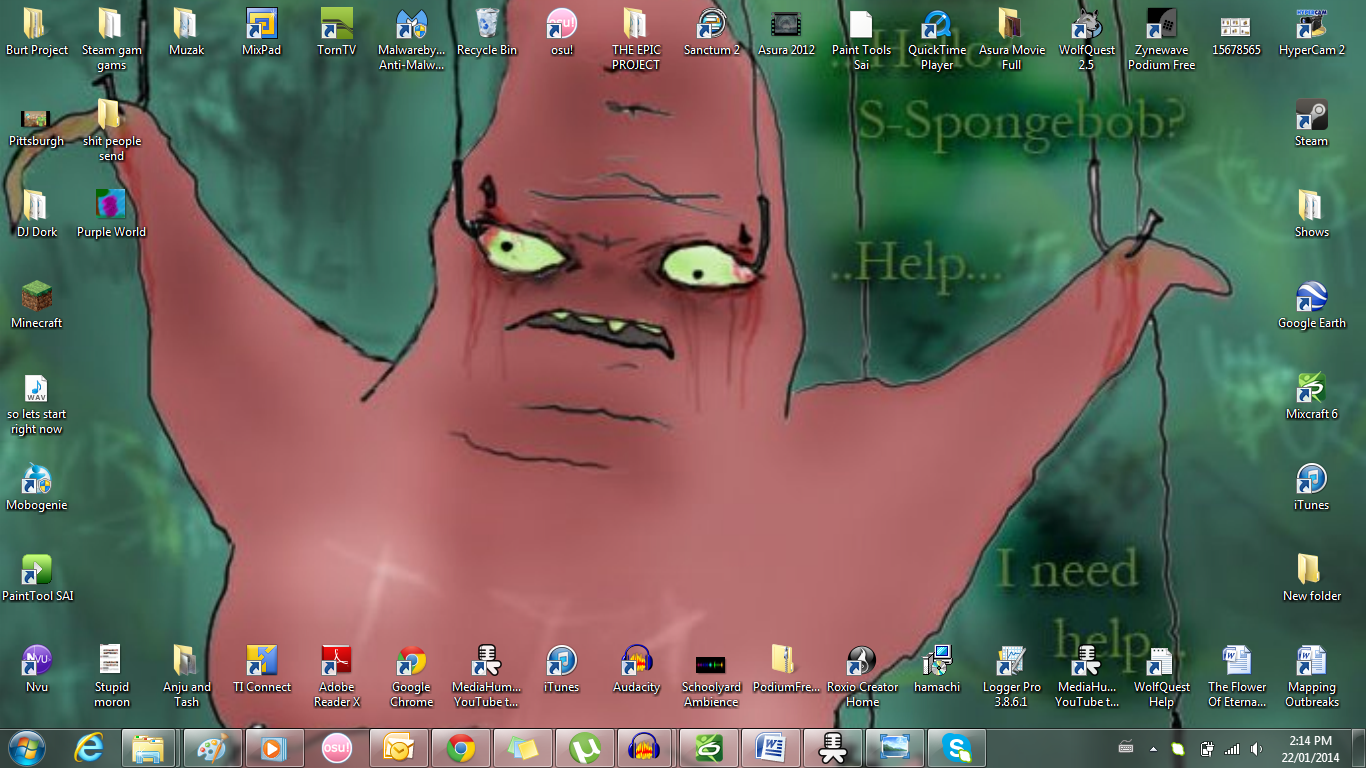The height and width of the screenshot is (768, 1366).
Task: Launch Google Chrome desktop shortcut
Action: point(412,677)
